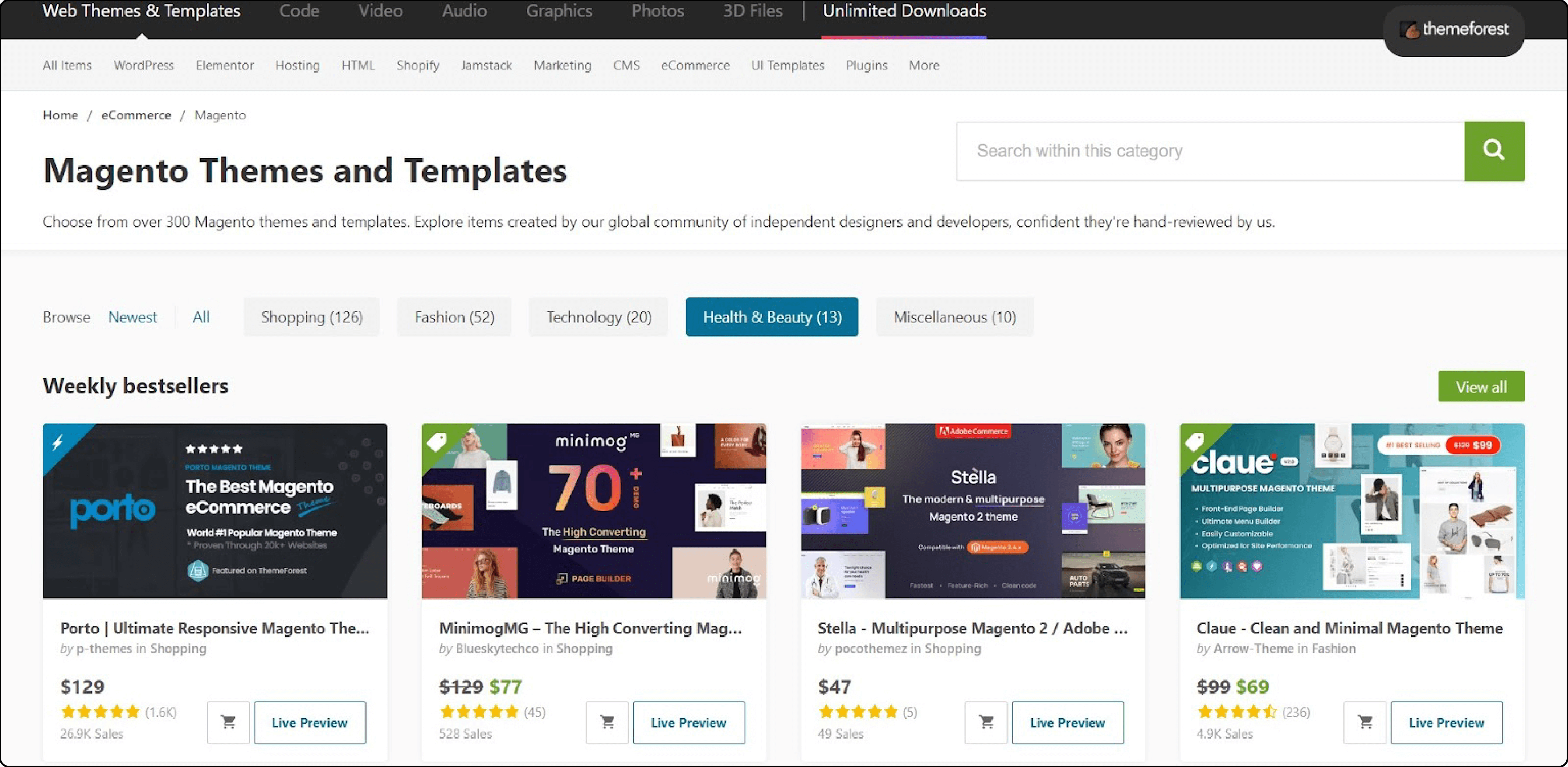
Task: Browse Newest items
Action: [x=132, y=317]
